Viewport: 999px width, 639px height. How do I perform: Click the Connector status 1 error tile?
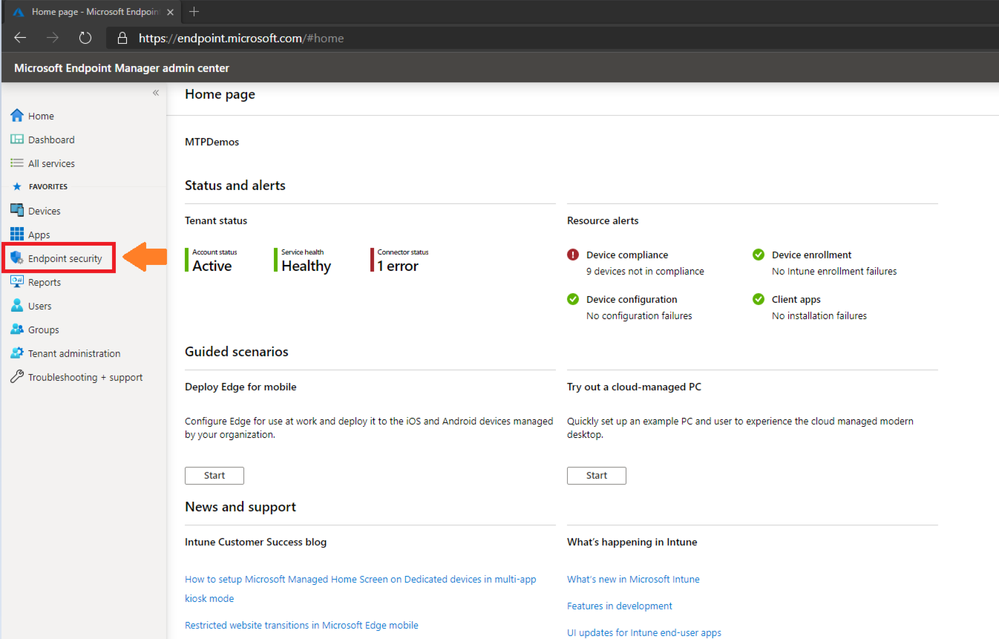click(399, 261)
